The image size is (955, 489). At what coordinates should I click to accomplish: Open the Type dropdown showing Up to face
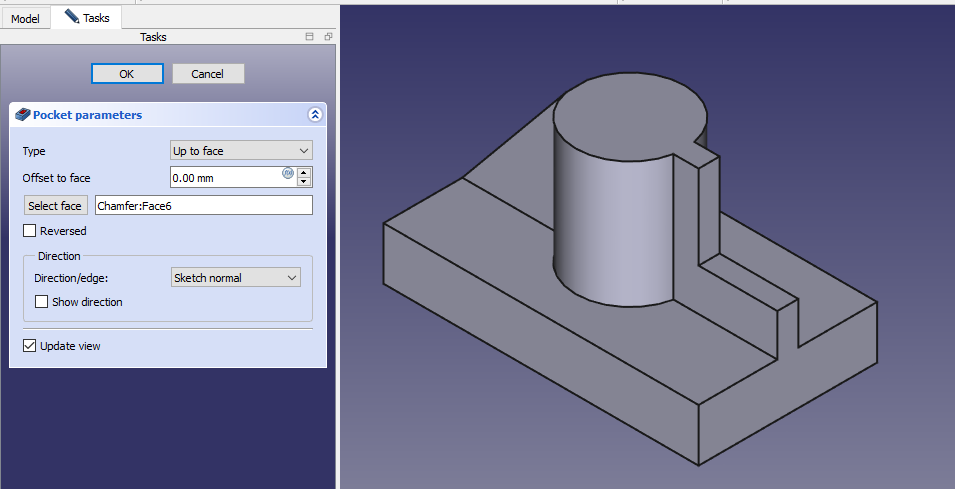click(241, 151)
